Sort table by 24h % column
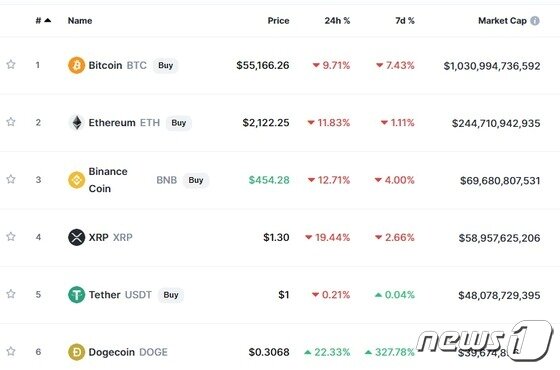Image resolution: width=560 pixels, height=370 pixels. tap(337, 21)
